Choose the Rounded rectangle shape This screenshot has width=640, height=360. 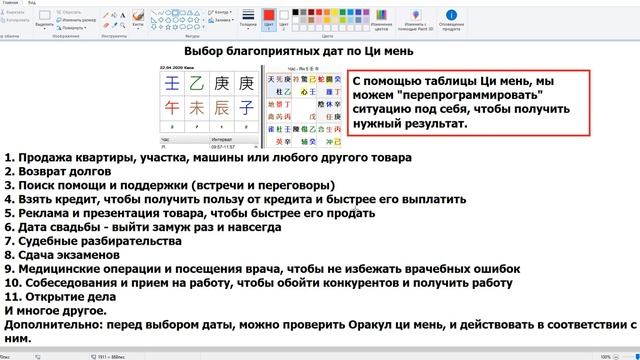pos(182,13)
